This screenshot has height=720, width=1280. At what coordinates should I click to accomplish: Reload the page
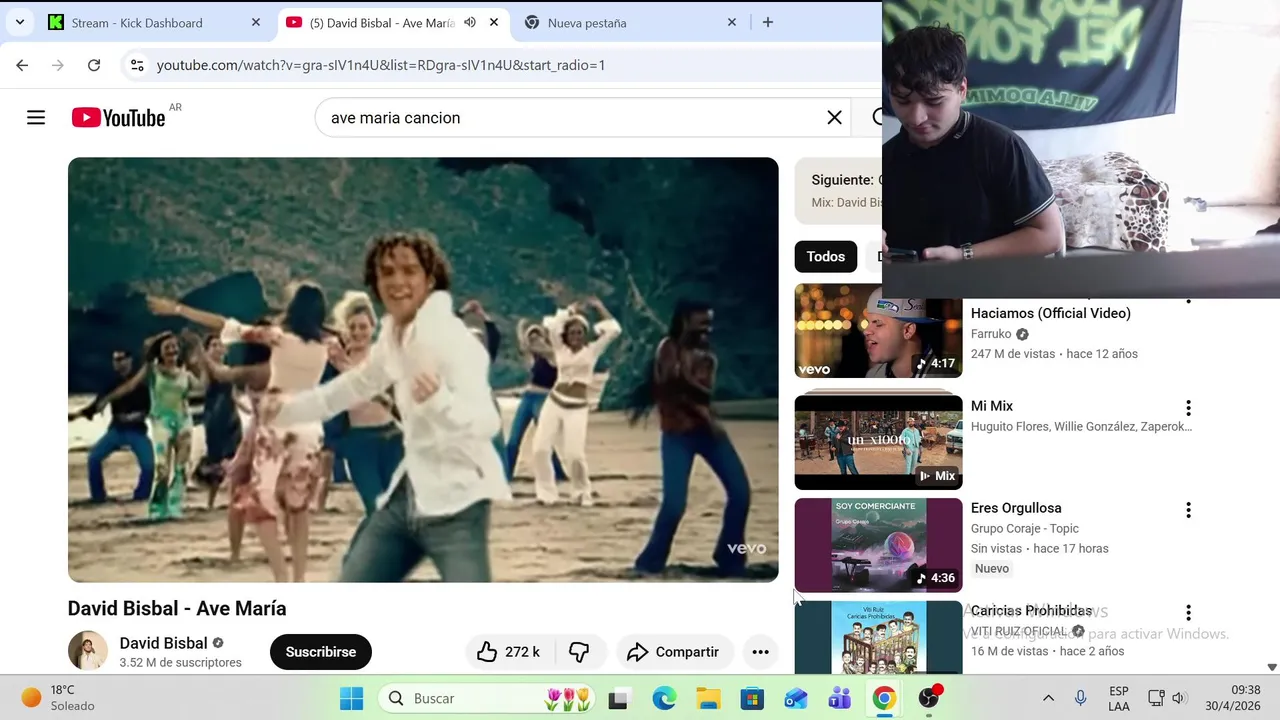click(x=94, y=65)
